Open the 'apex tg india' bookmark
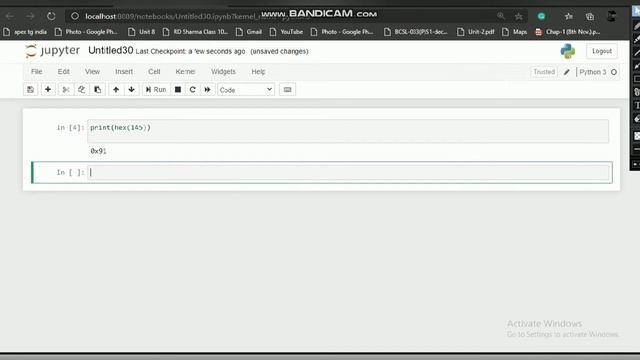 pos(25,32)
